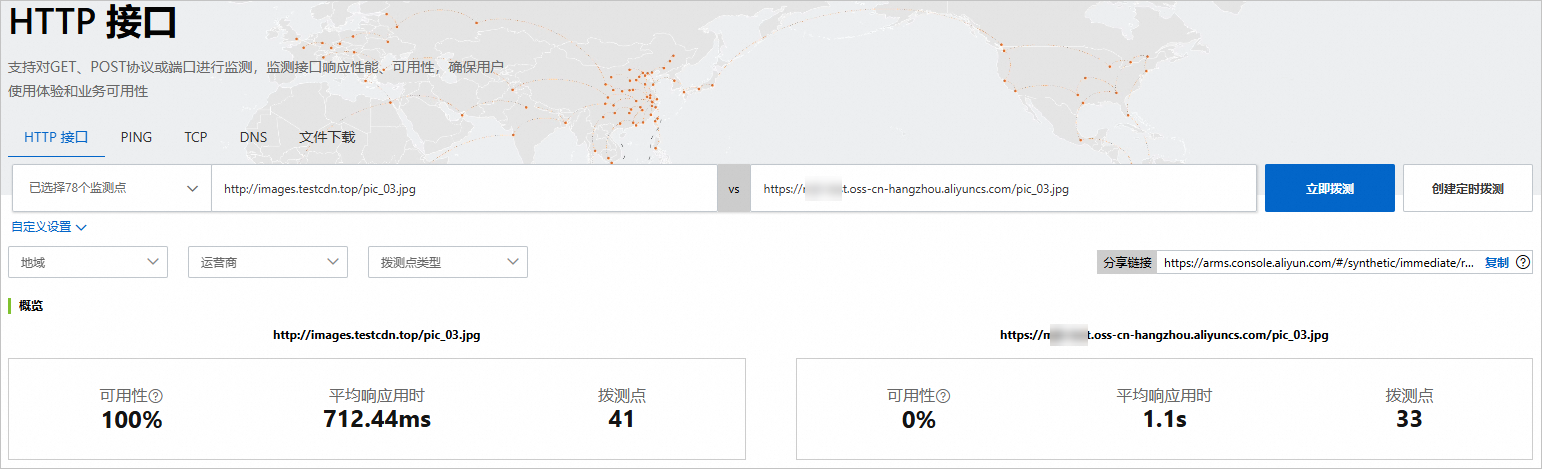The image size is (1542, 469).
Task: Open the 已选择78个监测点 dropdown
Action: click(x=112, y=188)
